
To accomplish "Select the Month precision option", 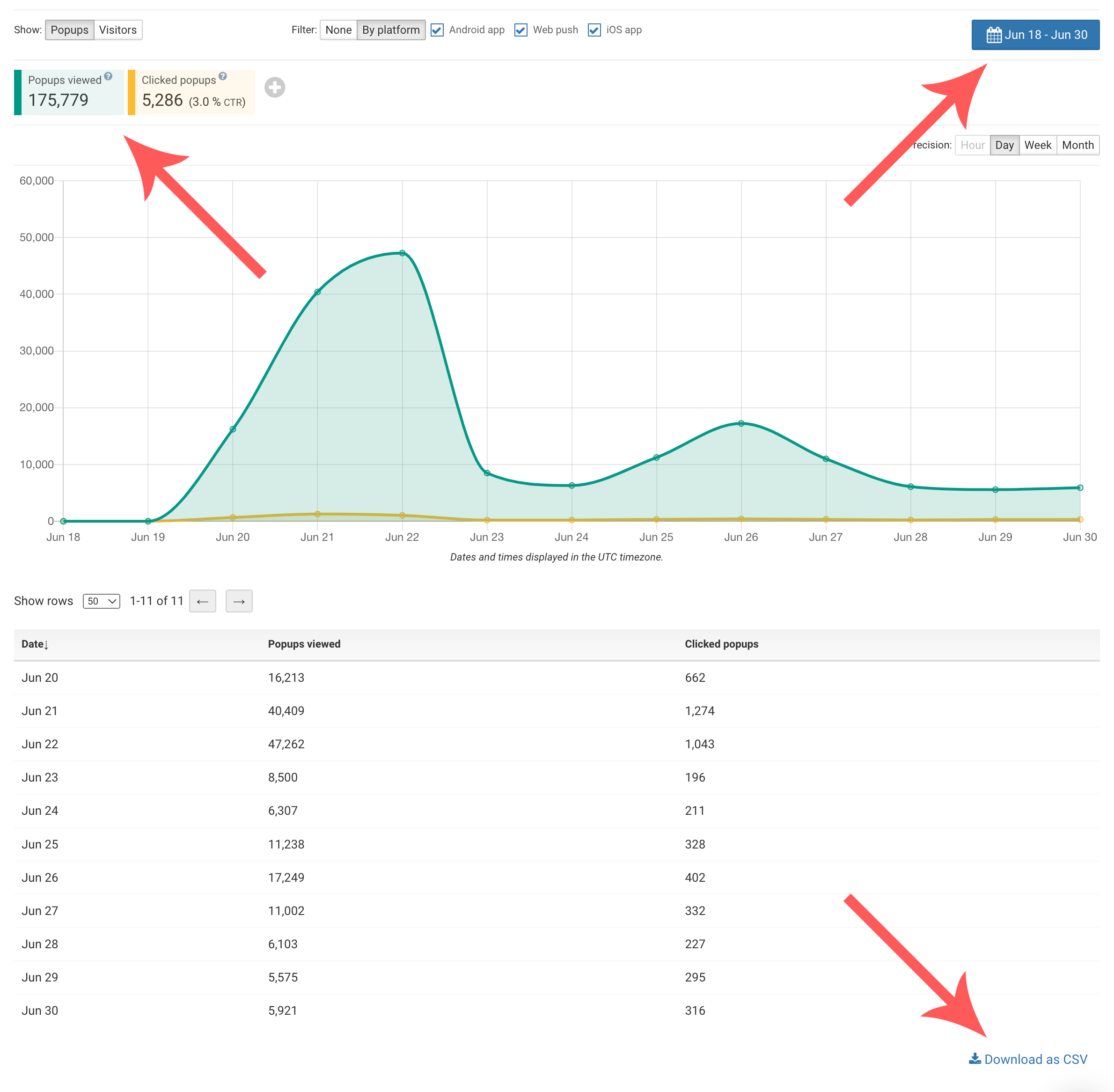I will [x=1077, y=145].
